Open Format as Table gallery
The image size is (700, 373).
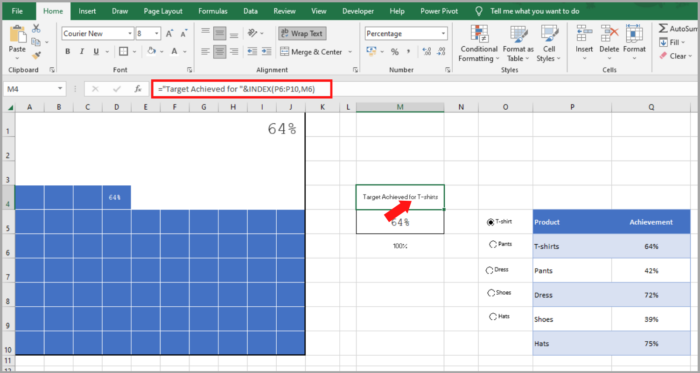(518, 43)
